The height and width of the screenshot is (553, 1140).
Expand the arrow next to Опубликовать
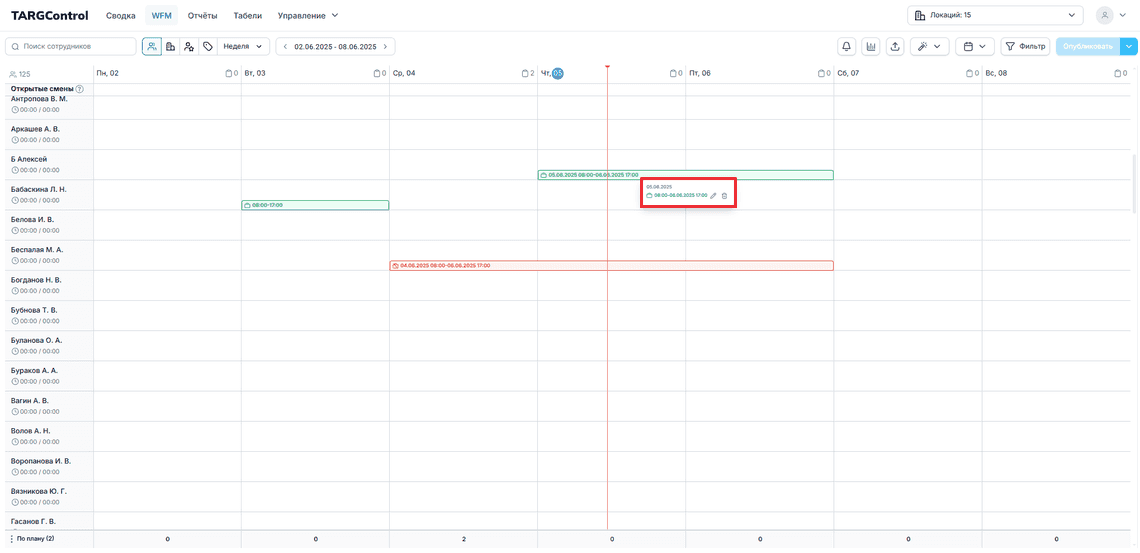click(x=1128, y=47)
